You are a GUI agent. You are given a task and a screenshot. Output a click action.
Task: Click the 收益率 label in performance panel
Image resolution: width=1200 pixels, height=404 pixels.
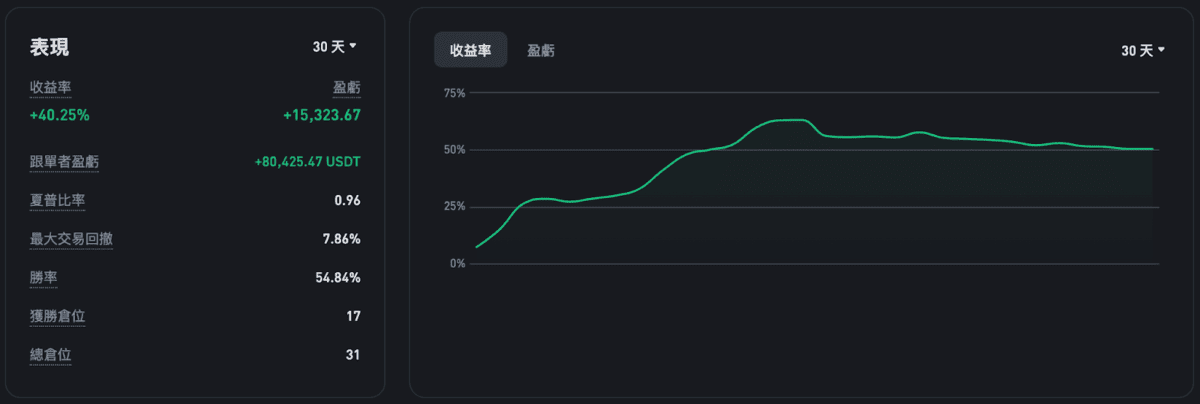tap(51, 88)
